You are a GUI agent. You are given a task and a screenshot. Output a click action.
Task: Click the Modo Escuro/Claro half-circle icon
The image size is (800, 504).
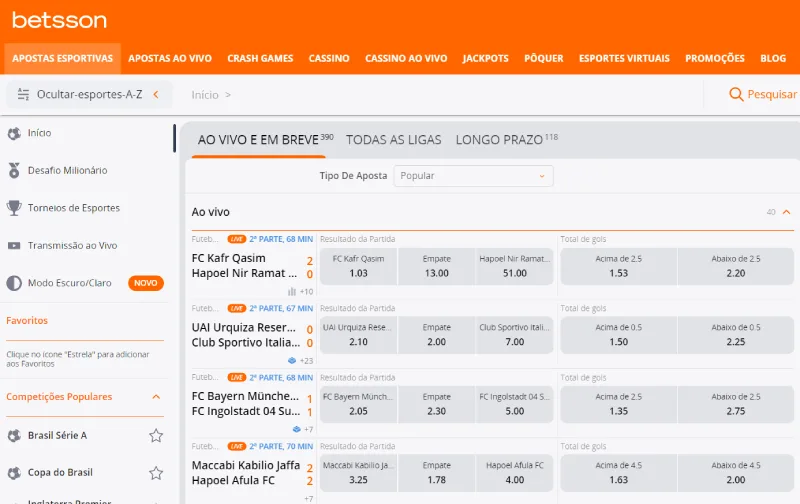coord(14,283)
